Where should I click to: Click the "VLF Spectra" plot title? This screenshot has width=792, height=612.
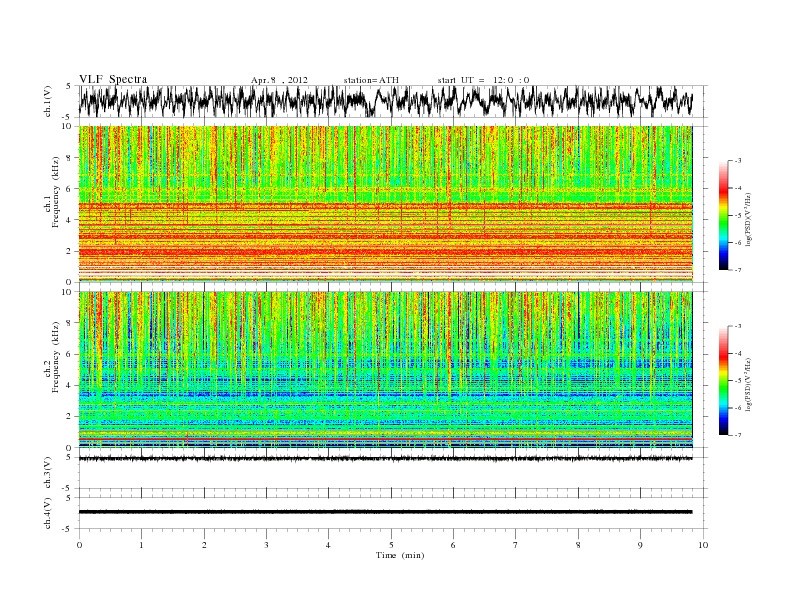point(113,79)
